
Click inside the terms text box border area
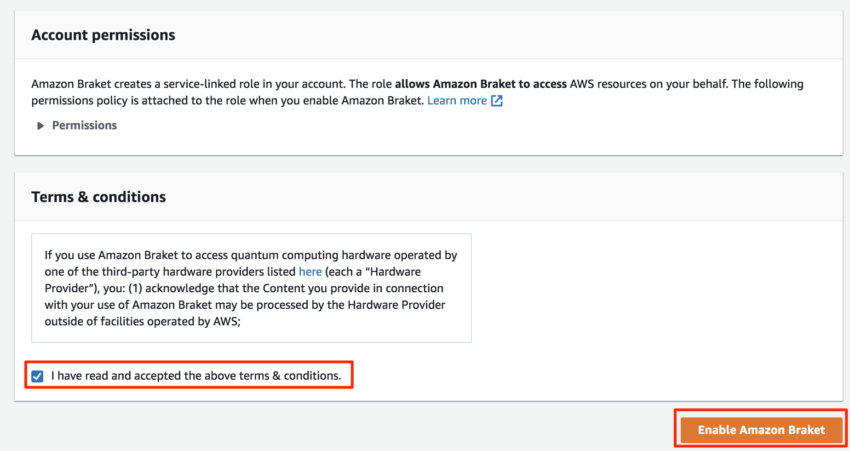[x=252, y=288]
